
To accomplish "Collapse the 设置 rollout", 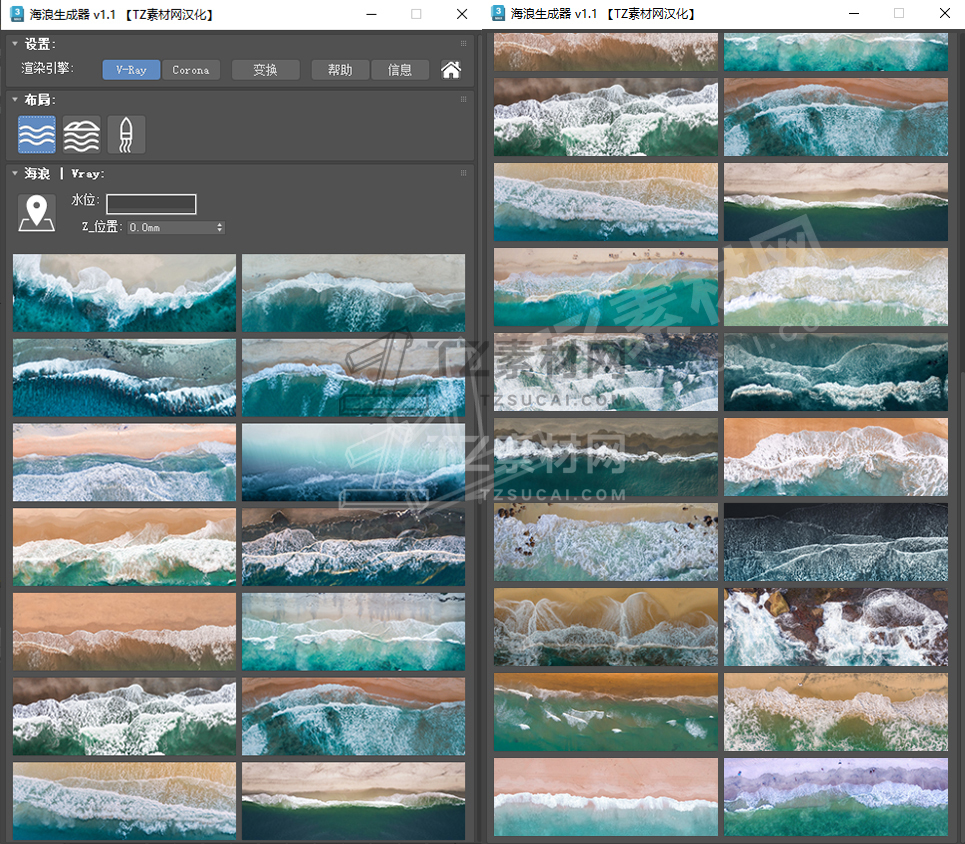I will (15, 44).
